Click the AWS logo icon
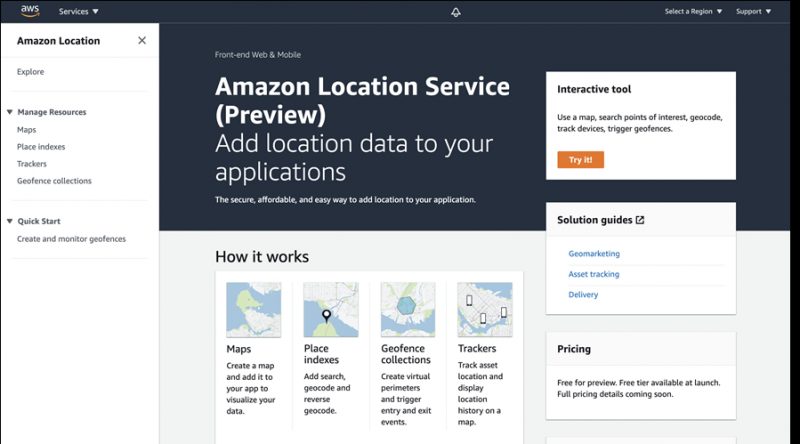This screenshot has height=444, width=800. (30, 11)
